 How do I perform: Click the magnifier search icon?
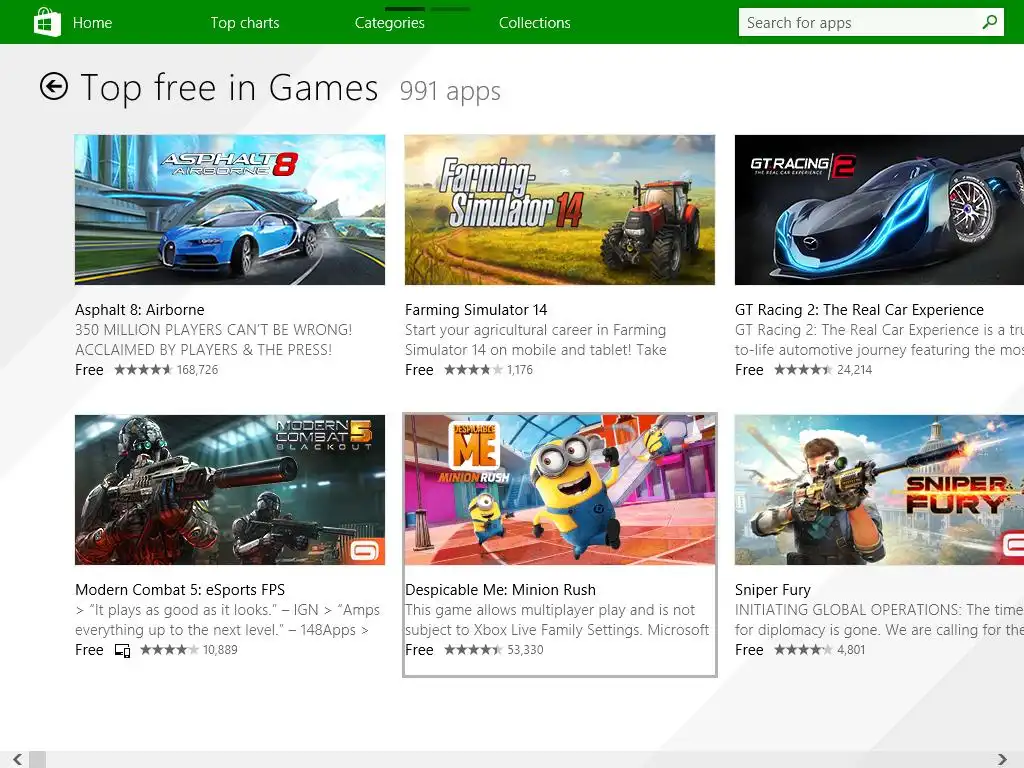[989, 22]
